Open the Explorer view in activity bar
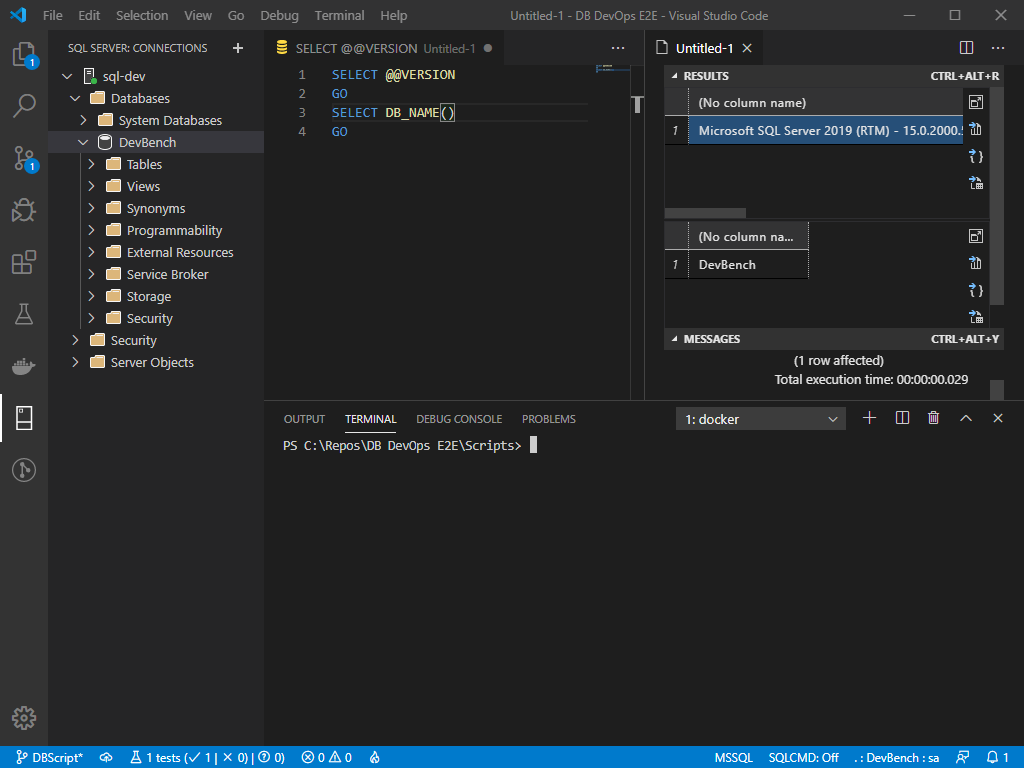 (24, 54)
